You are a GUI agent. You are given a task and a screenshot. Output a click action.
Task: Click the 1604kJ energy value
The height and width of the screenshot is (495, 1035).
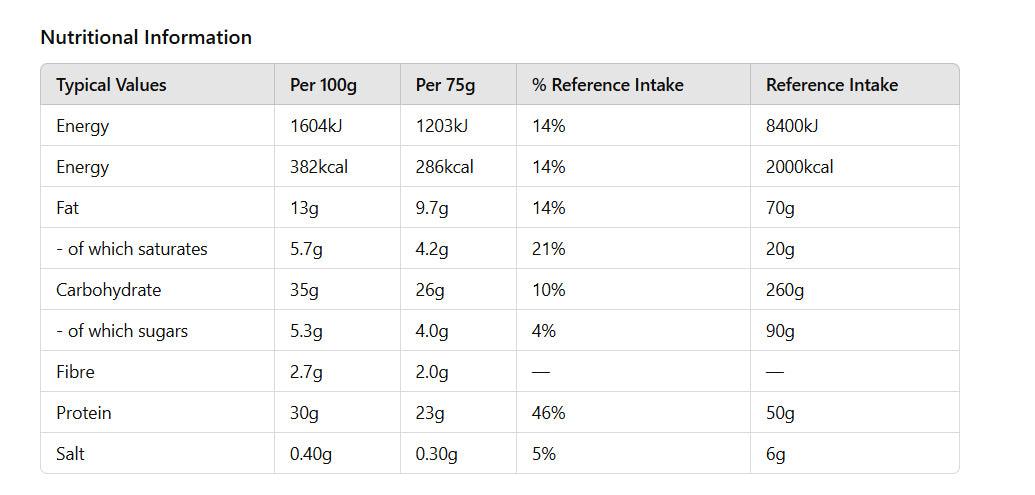click(x=316, y=125)
